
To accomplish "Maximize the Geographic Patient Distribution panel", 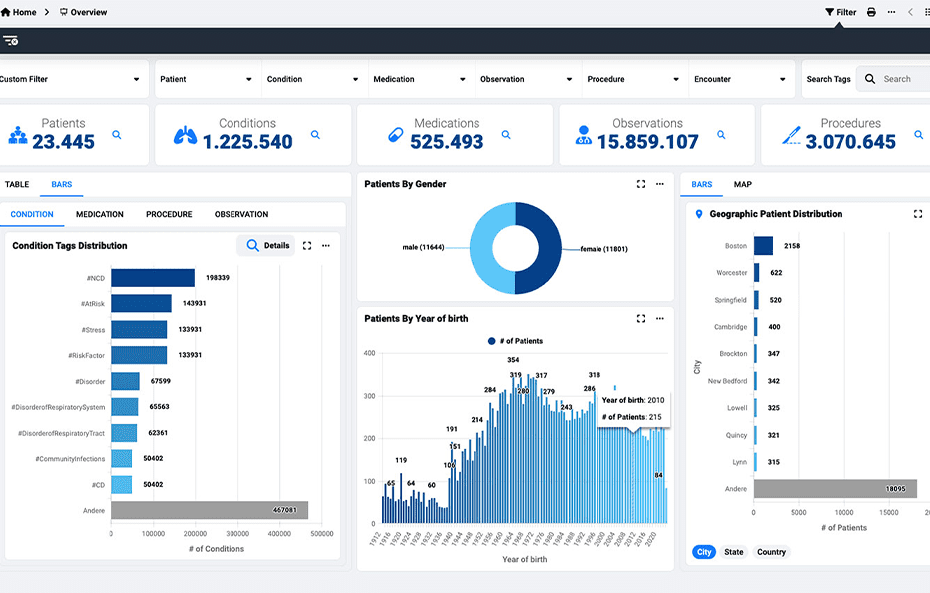I will [x=918, y=214].
